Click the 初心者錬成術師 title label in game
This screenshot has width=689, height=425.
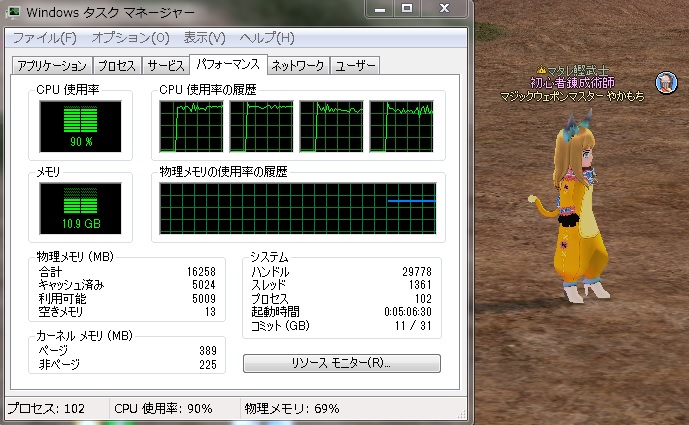click(x=572, y=83)
